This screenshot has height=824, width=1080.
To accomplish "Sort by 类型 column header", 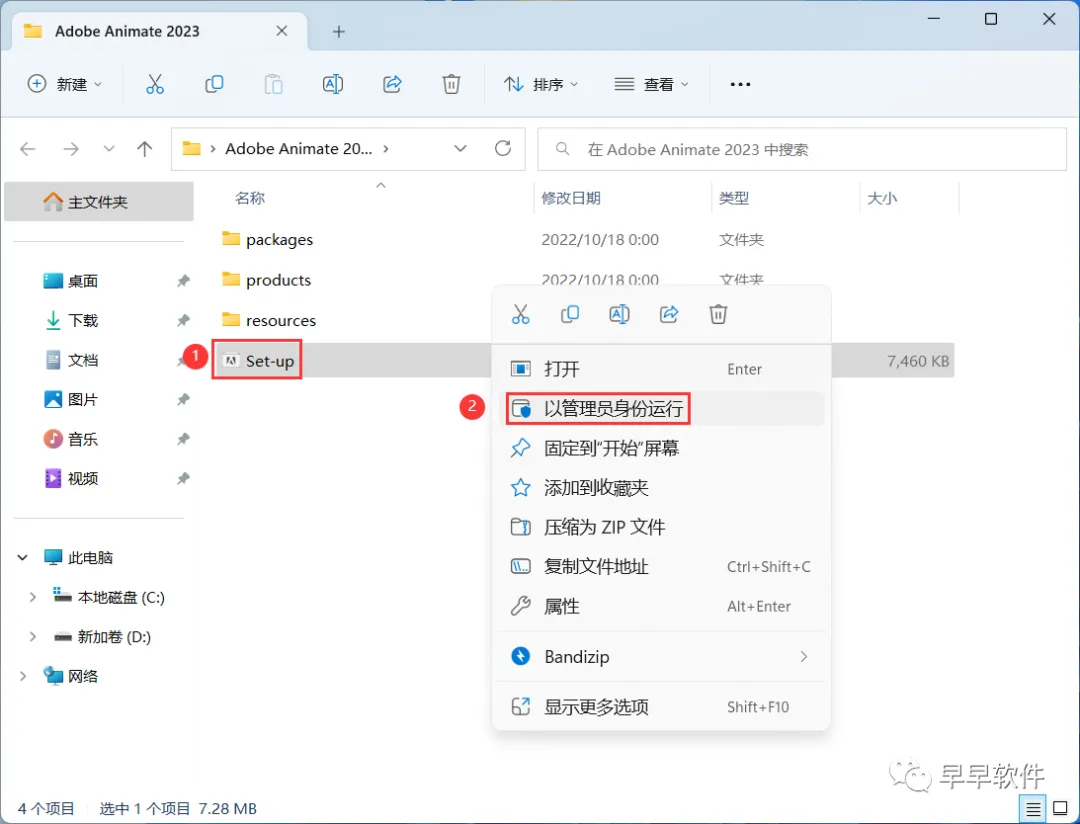I will click(734, 198).
